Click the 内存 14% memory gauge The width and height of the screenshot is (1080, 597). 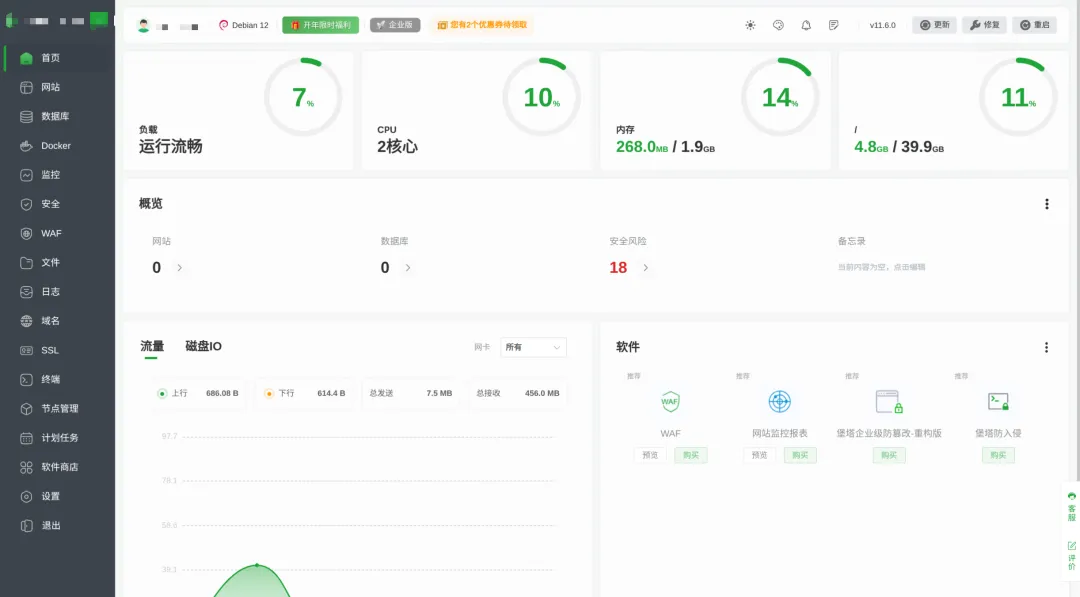click(780, 97)
